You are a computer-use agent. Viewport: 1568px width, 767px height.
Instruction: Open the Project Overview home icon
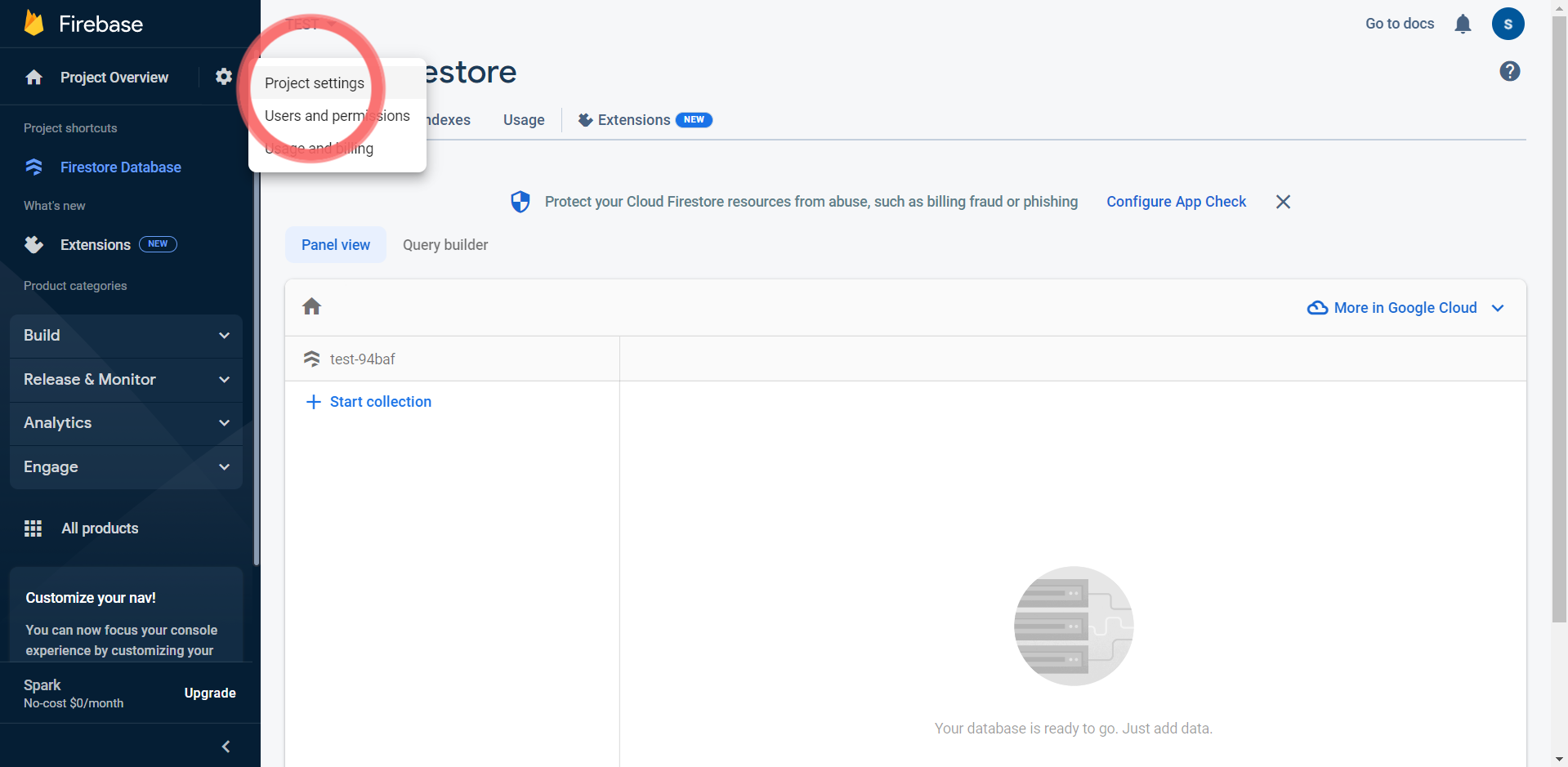[x=34, y=78]
